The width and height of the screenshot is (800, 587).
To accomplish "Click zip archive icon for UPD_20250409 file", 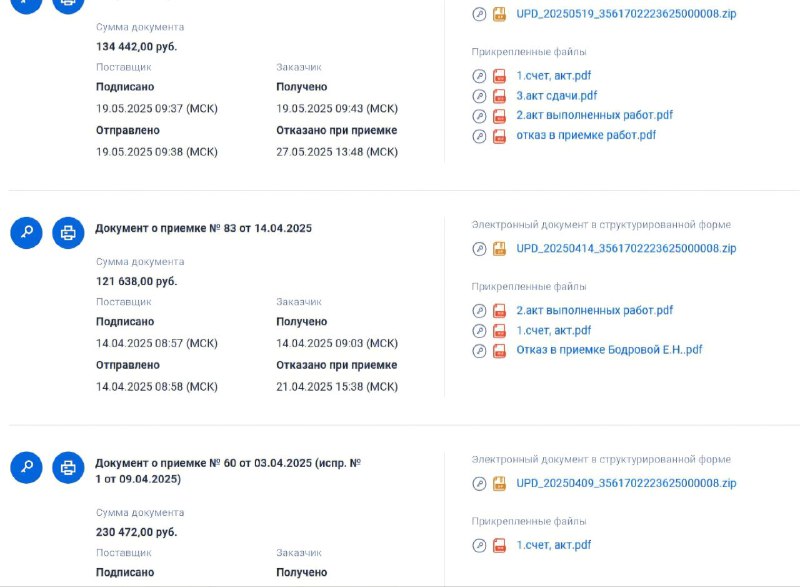I will (x=499, y=483).
